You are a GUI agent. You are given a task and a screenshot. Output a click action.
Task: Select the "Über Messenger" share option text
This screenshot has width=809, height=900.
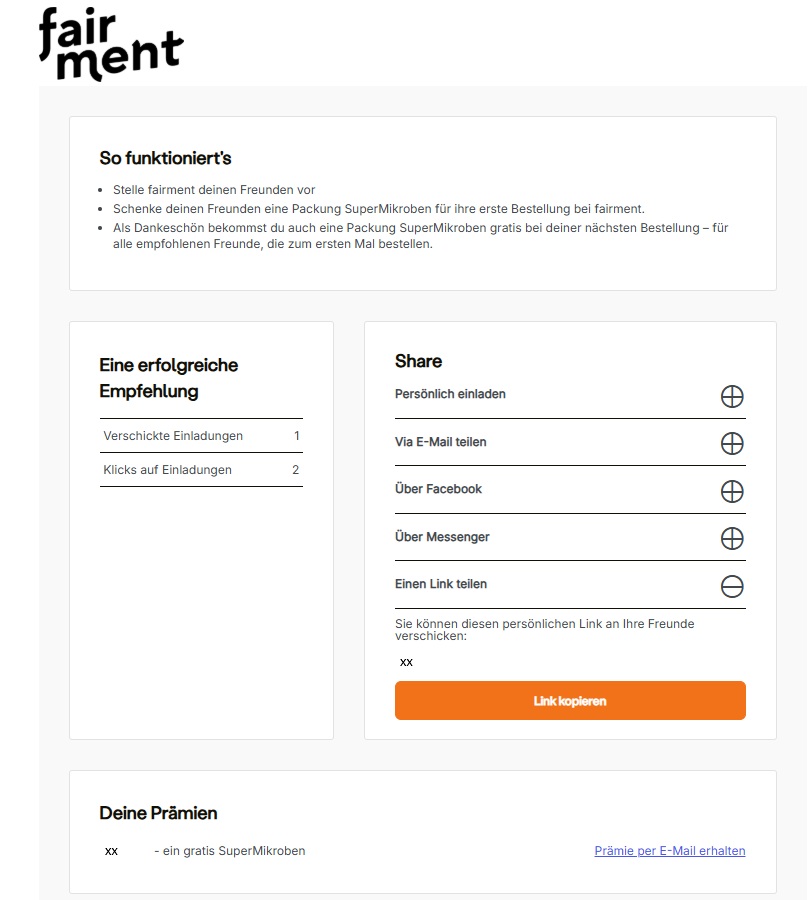pos(442,537)
